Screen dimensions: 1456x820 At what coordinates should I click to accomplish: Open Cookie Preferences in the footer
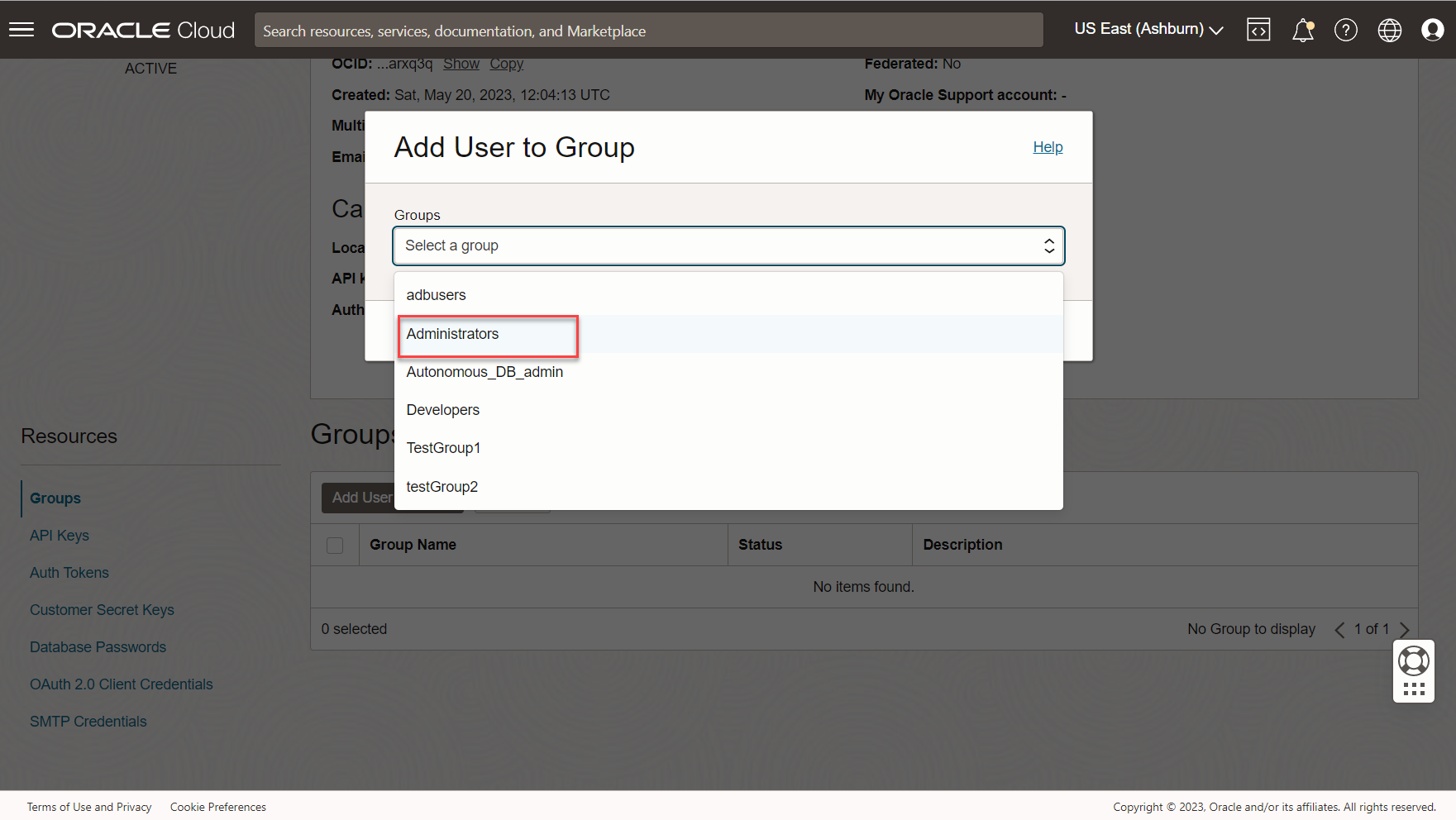(x=218, y=807)
